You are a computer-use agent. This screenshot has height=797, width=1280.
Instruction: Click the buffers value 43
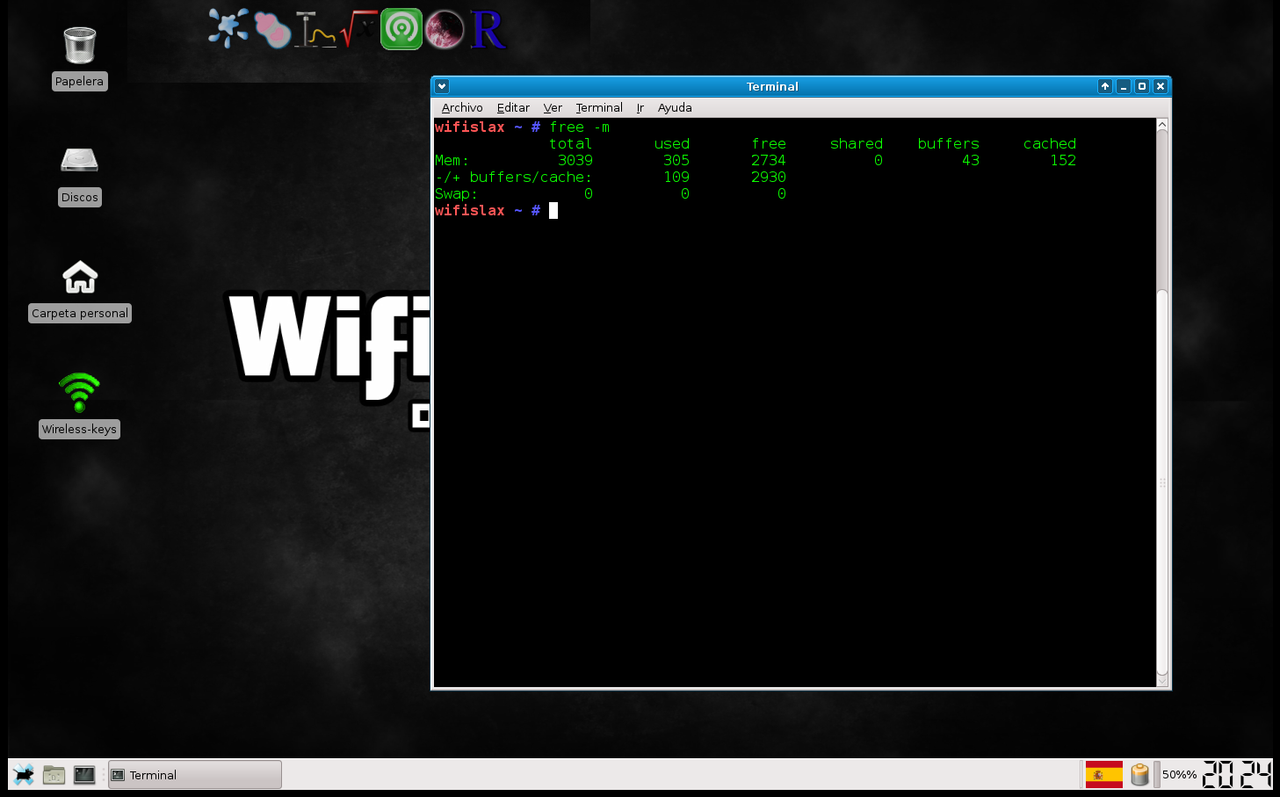(970, 160)
